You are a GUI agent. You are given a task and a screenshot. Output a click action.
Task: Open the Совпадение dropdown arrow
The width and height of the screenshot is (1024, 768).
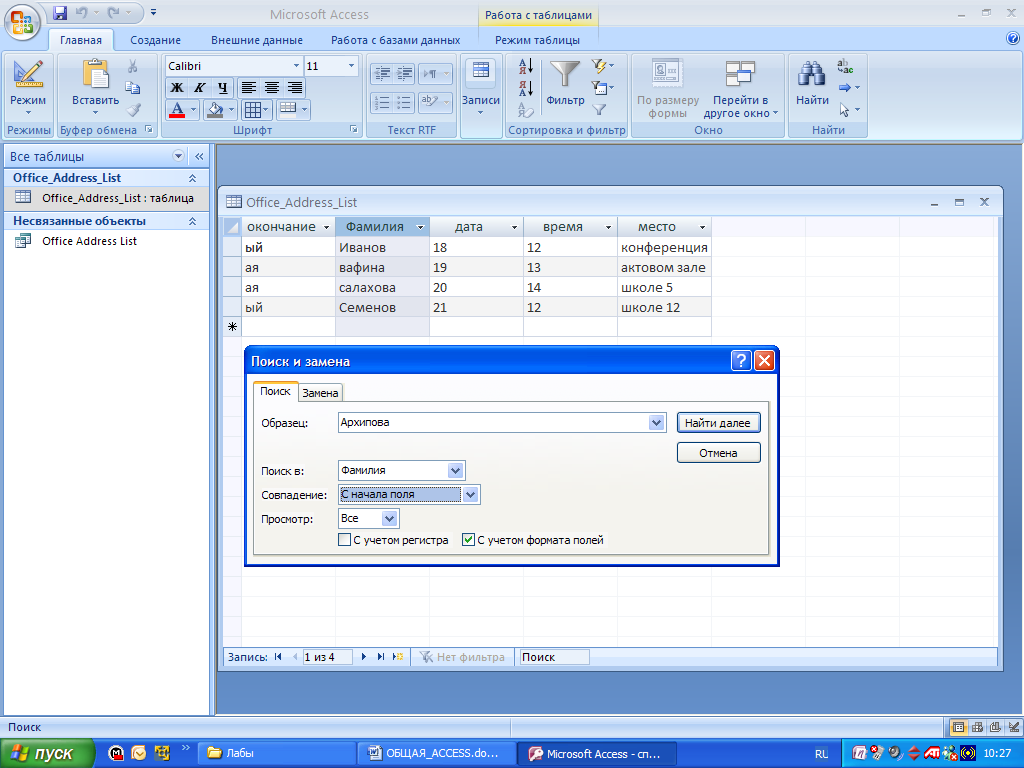(x=471, y=494)
